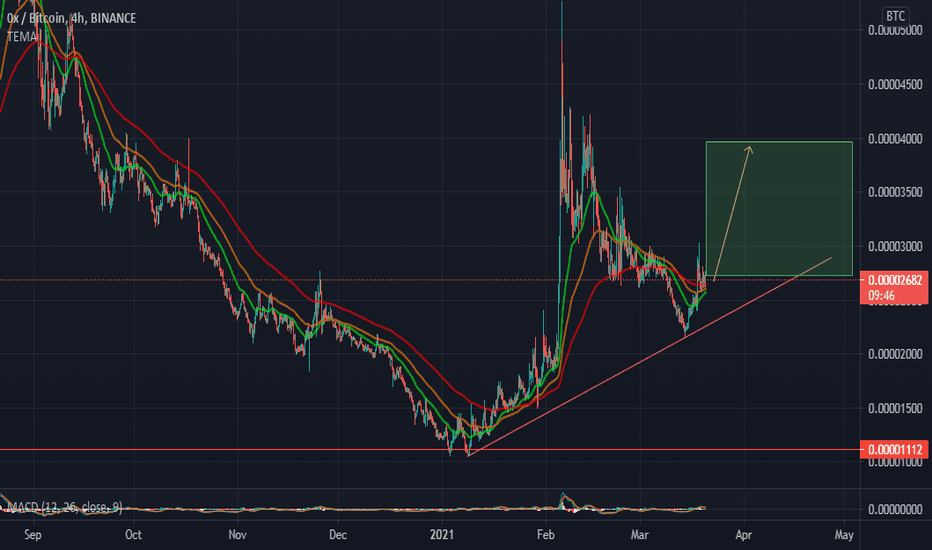Click the Feb date label on time axis
The image size is (932, 550).
[545, 535]
